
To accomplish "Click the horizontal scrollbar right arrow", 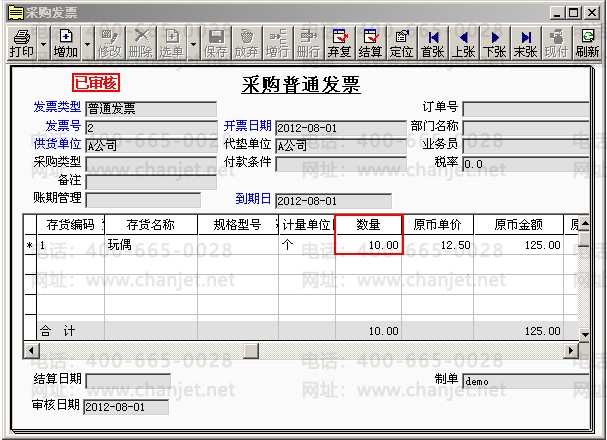I will pos(570,351).
